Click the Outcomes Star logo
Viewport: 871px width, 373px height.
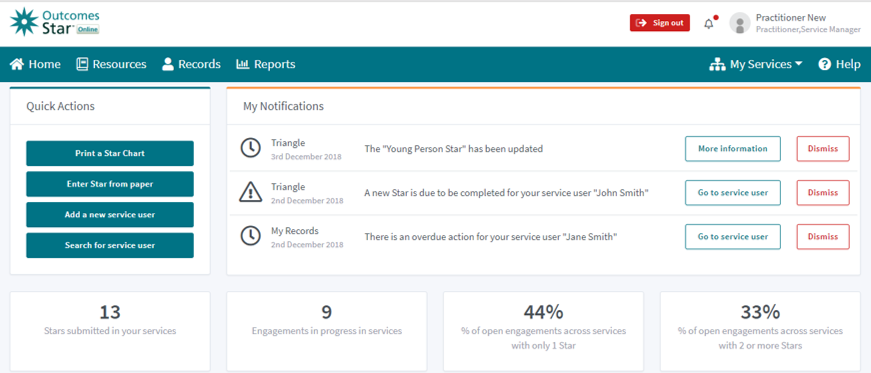point(55,22)
